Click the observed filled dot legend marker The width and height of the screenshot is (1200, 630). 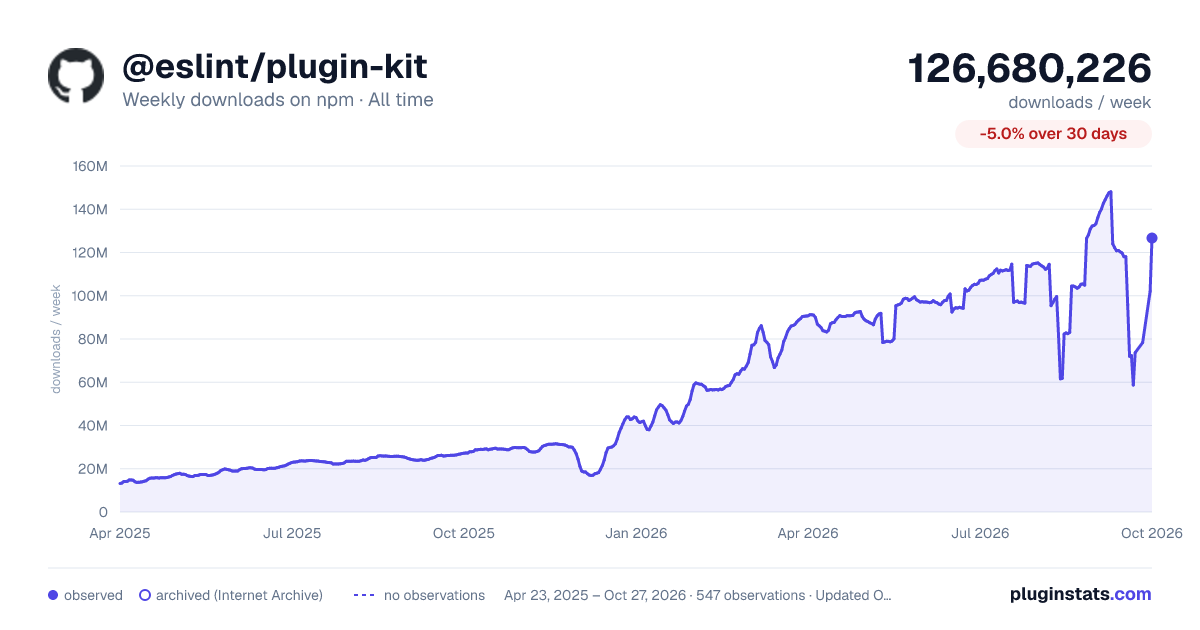tap(53, 595)
